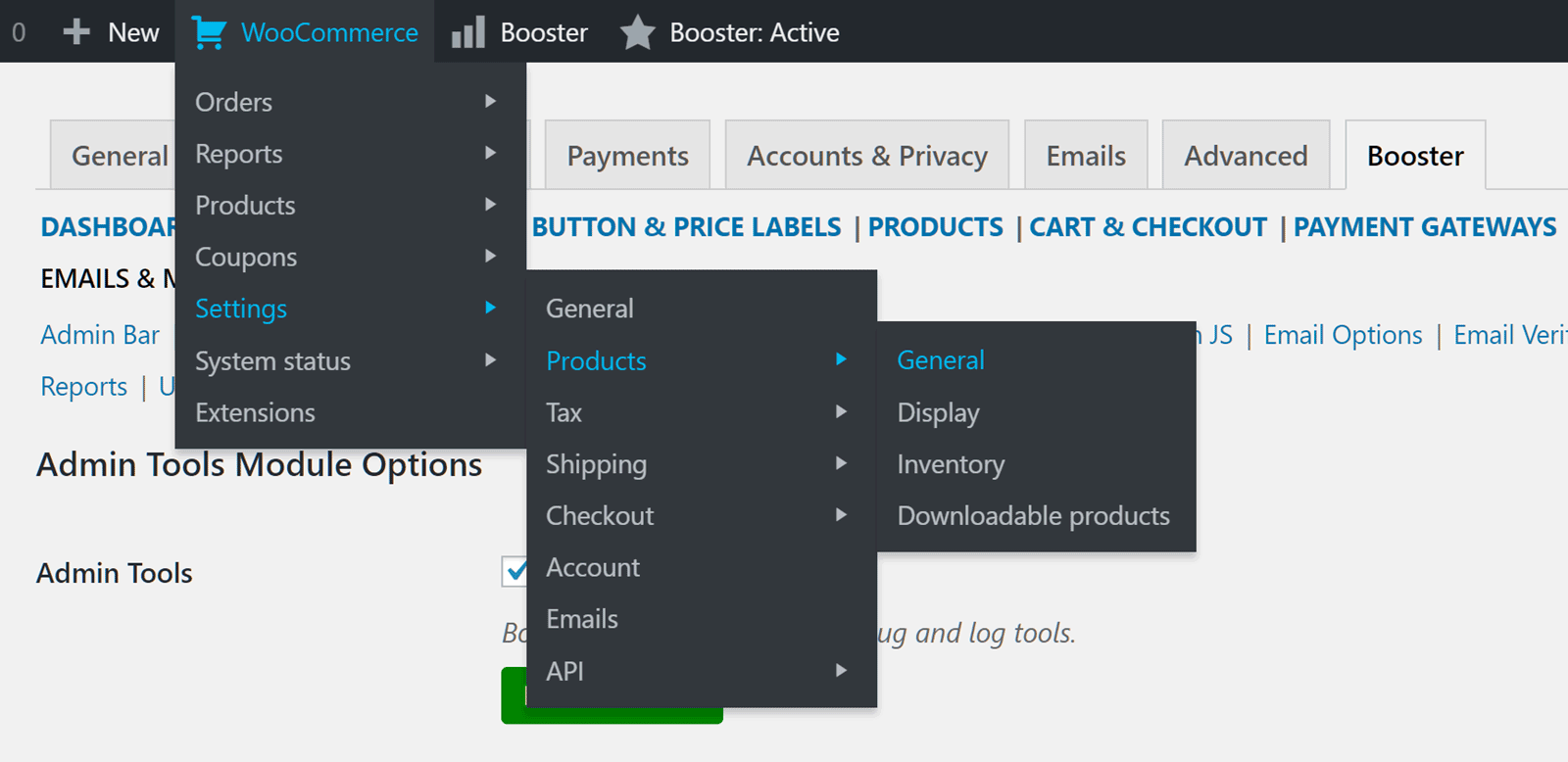Choose Tax in the Settings submenu

[702, 412]
